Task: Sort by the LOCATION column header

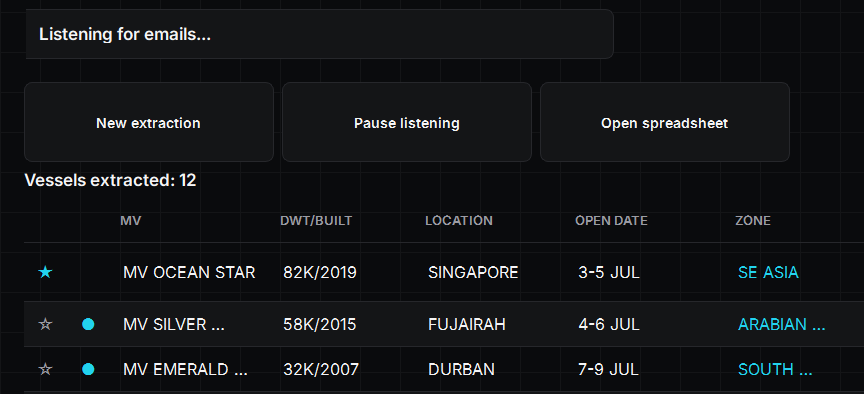Action: tap(459, 221)
